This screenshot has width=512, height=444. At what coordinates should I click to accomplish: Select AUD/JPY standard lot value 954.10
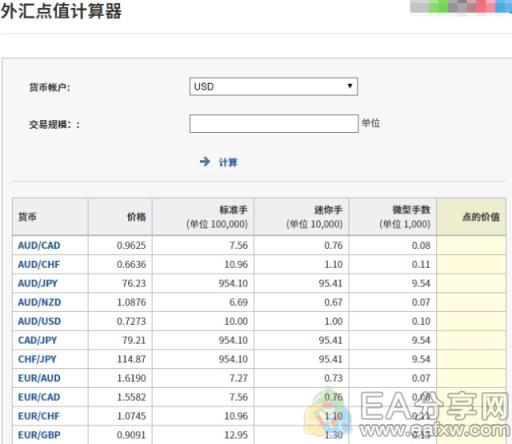233,283
